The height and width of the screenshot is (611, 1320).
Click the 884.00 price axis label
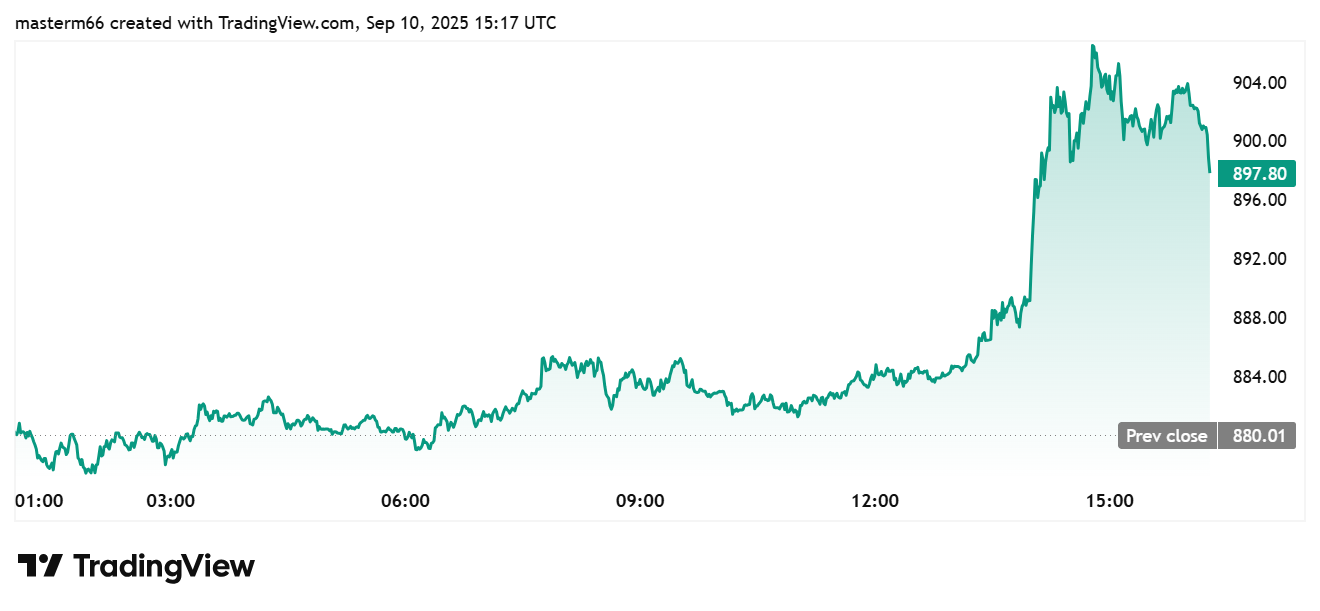coord(1257,377)
